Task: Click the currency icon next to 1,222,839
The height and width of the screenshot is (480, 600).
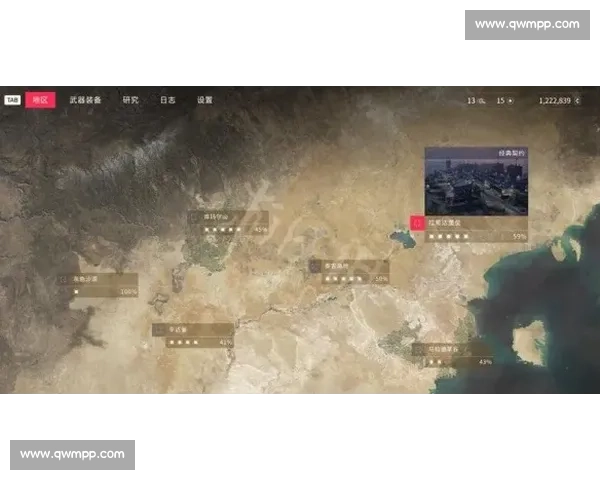Action: tap(577, 101)
